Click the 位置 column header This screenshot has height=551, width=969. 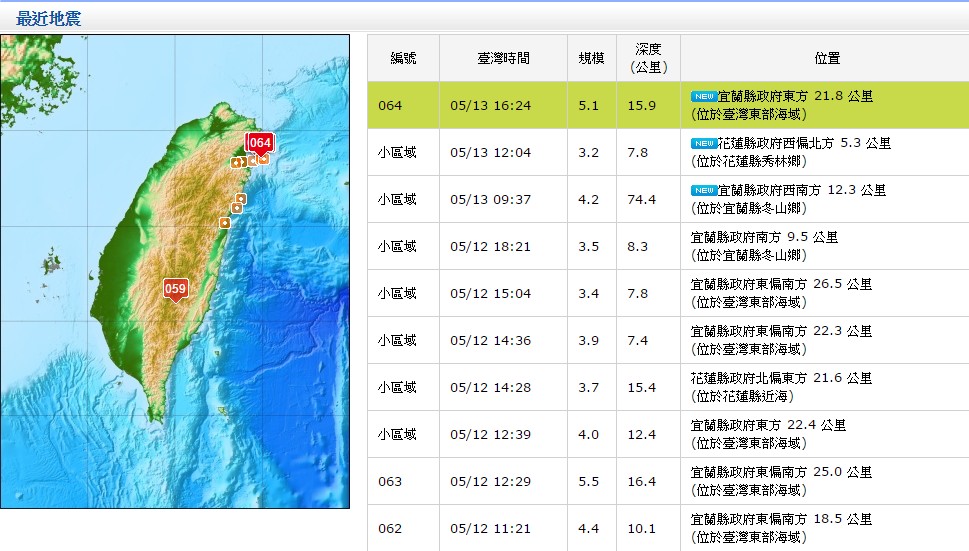pyautogui.click(x=827, y=58)
